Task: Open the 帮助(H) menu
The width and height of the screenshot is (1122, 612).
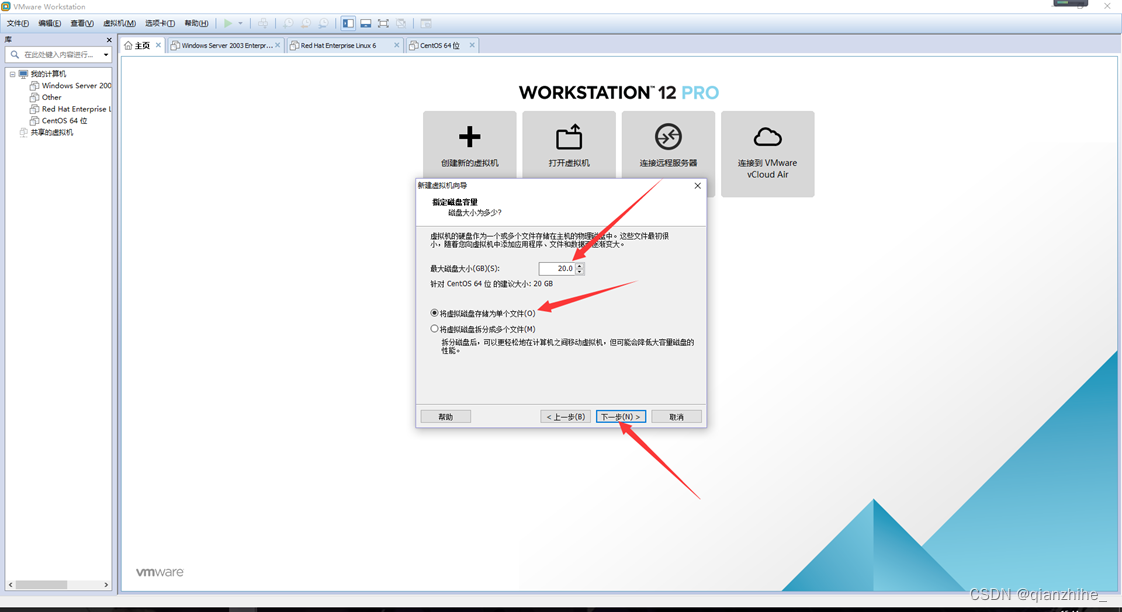Action: (196, 23)
